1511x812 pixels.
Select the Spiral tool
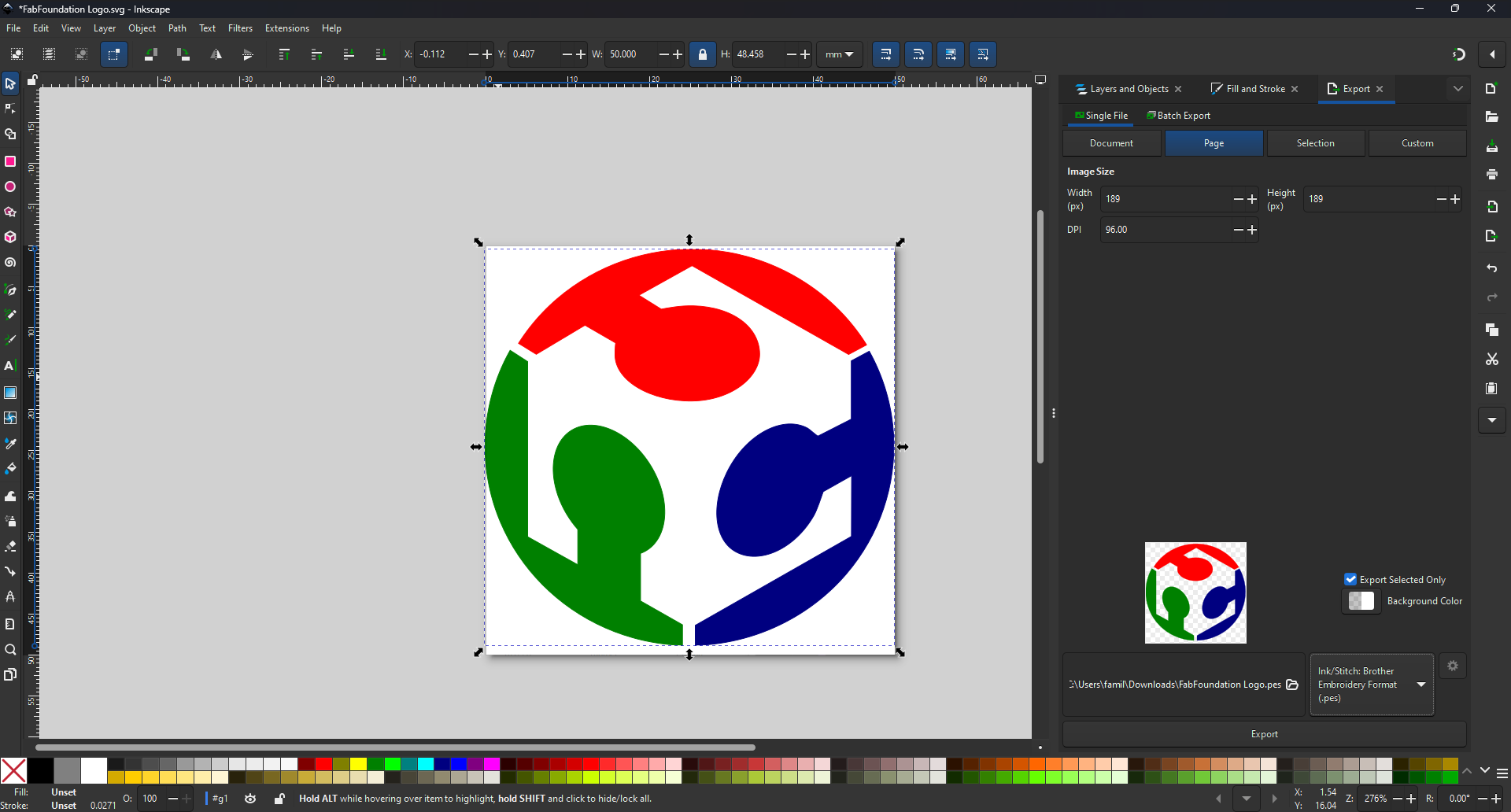(x=10, y=264)
